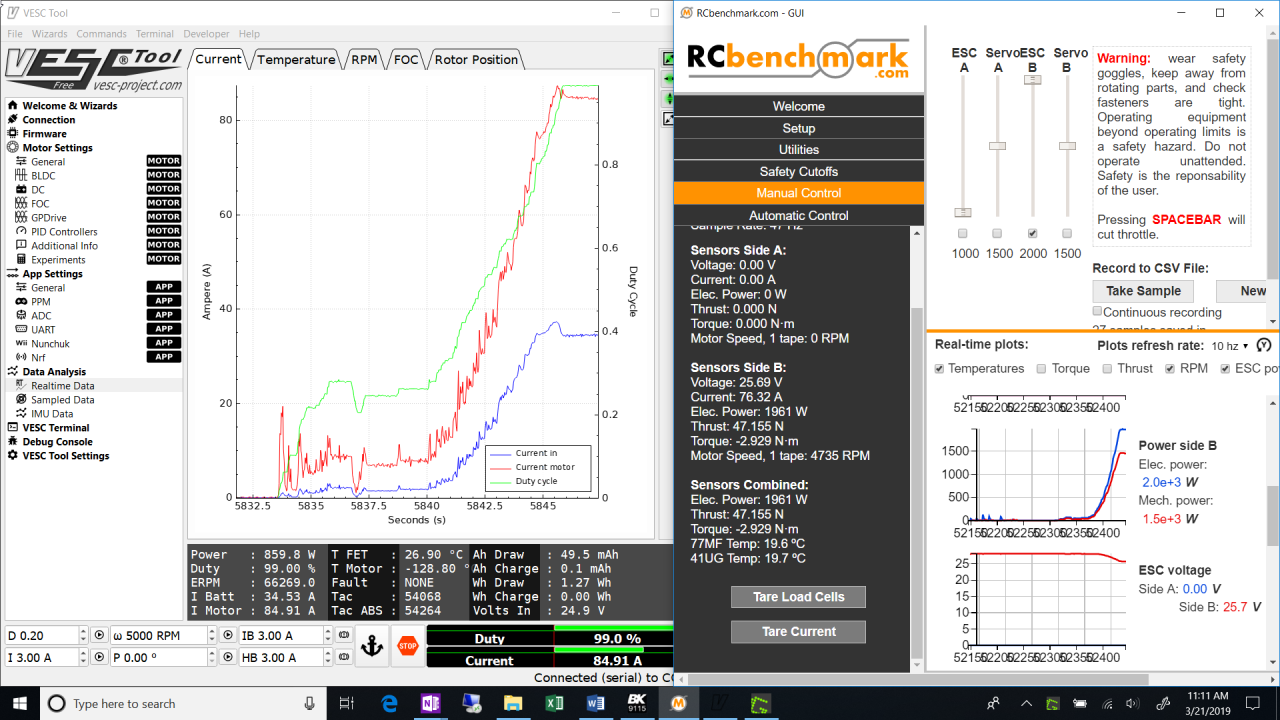Open the Plots refresh rate 10 hz dropdown

(x=1230, y=345)
